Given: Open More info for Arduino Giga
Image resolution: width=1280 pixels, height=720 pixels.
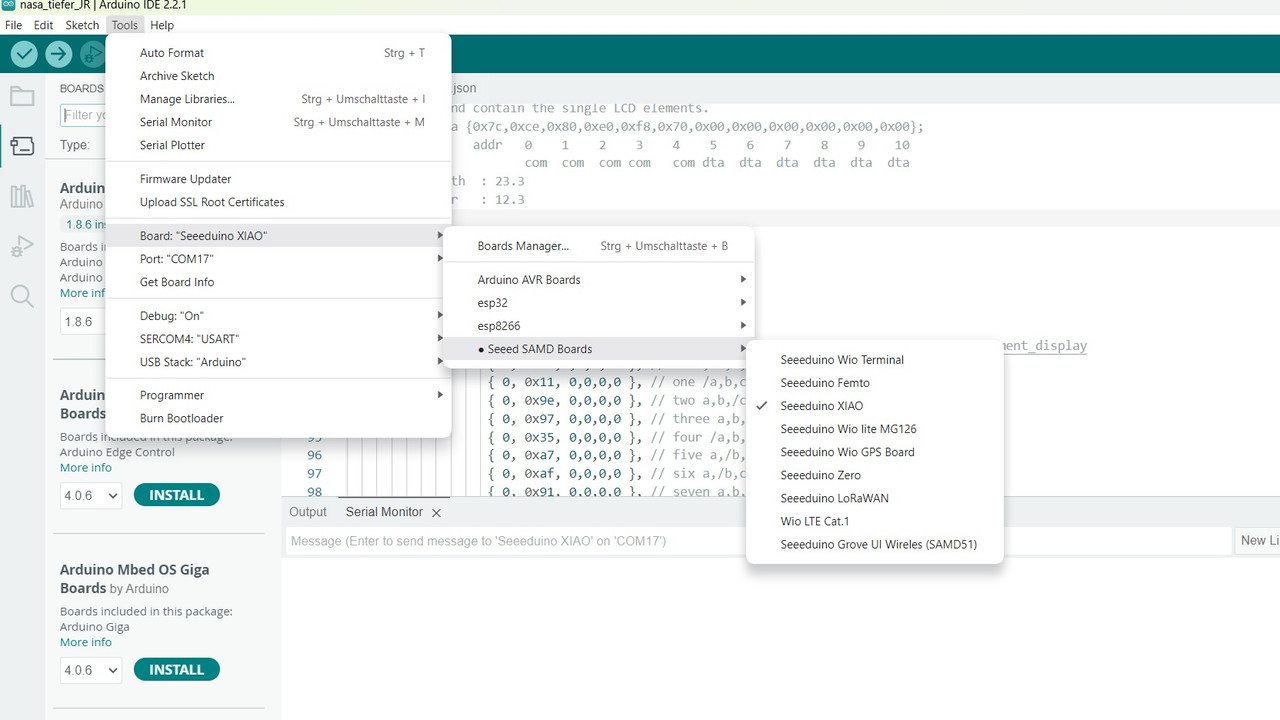Looking at the screenshot, I should click(x=86, y=642).
